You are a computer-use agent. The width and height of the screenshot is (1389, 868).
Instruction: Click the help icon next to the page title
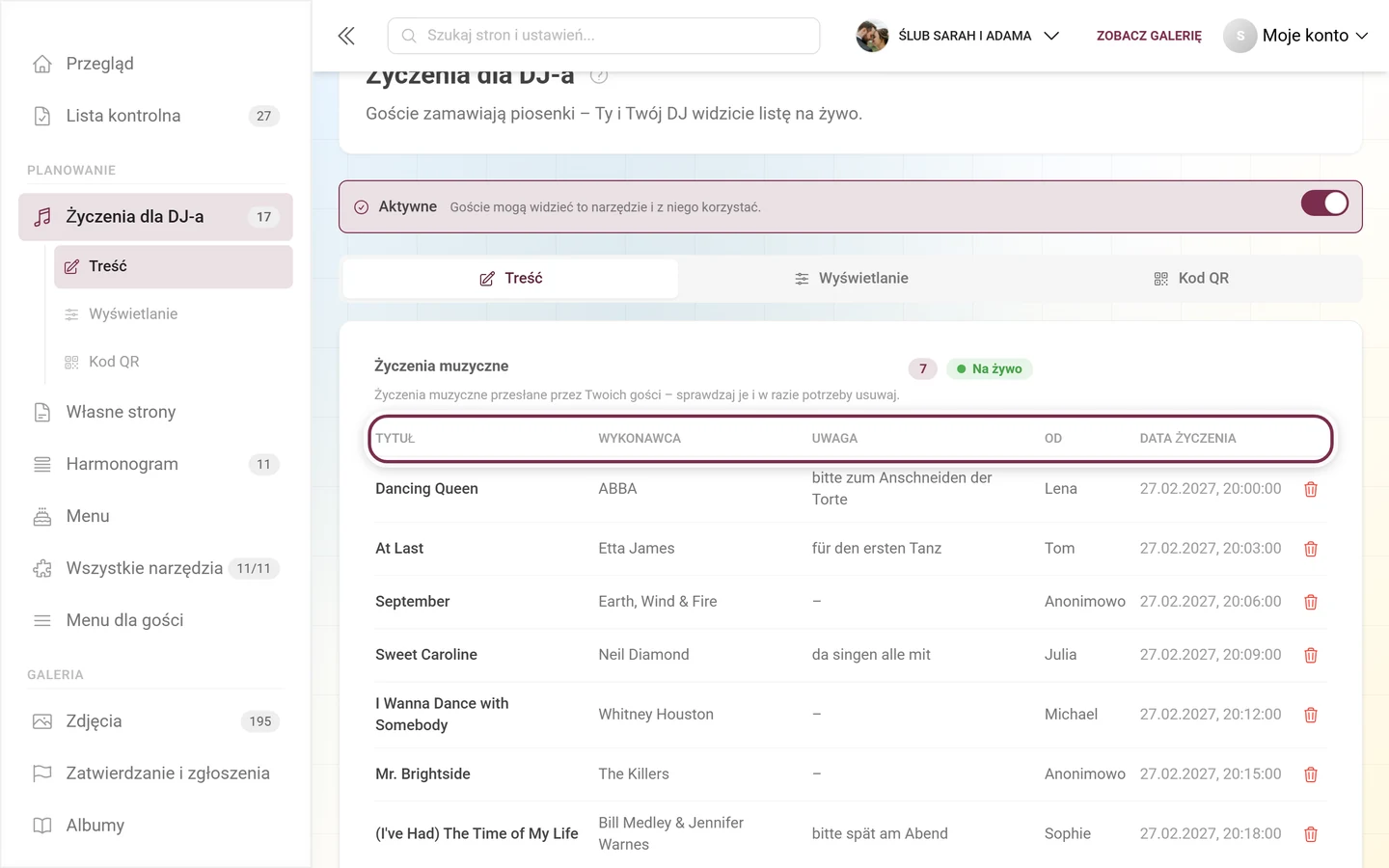click(599, 75)
